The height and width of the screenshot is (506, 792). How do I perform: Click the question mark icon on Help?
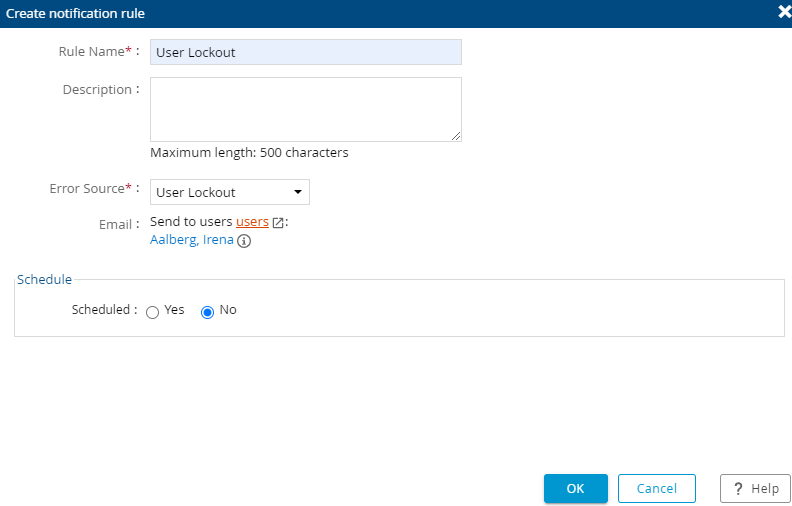[738, 489]
